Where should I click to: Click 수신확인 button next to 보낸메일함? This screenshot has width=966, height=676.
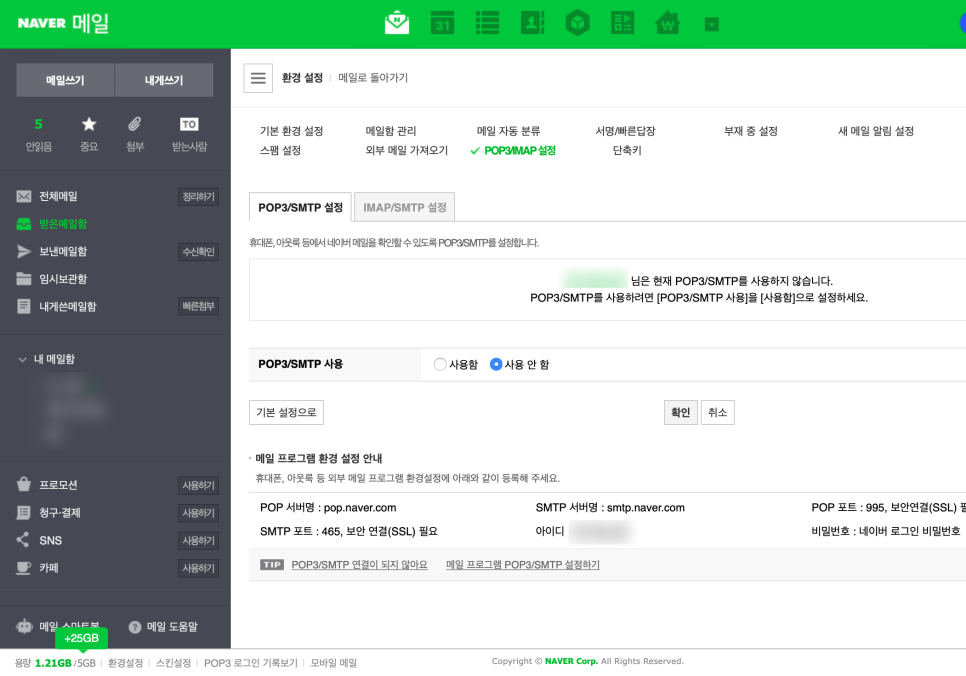(198, 251)
